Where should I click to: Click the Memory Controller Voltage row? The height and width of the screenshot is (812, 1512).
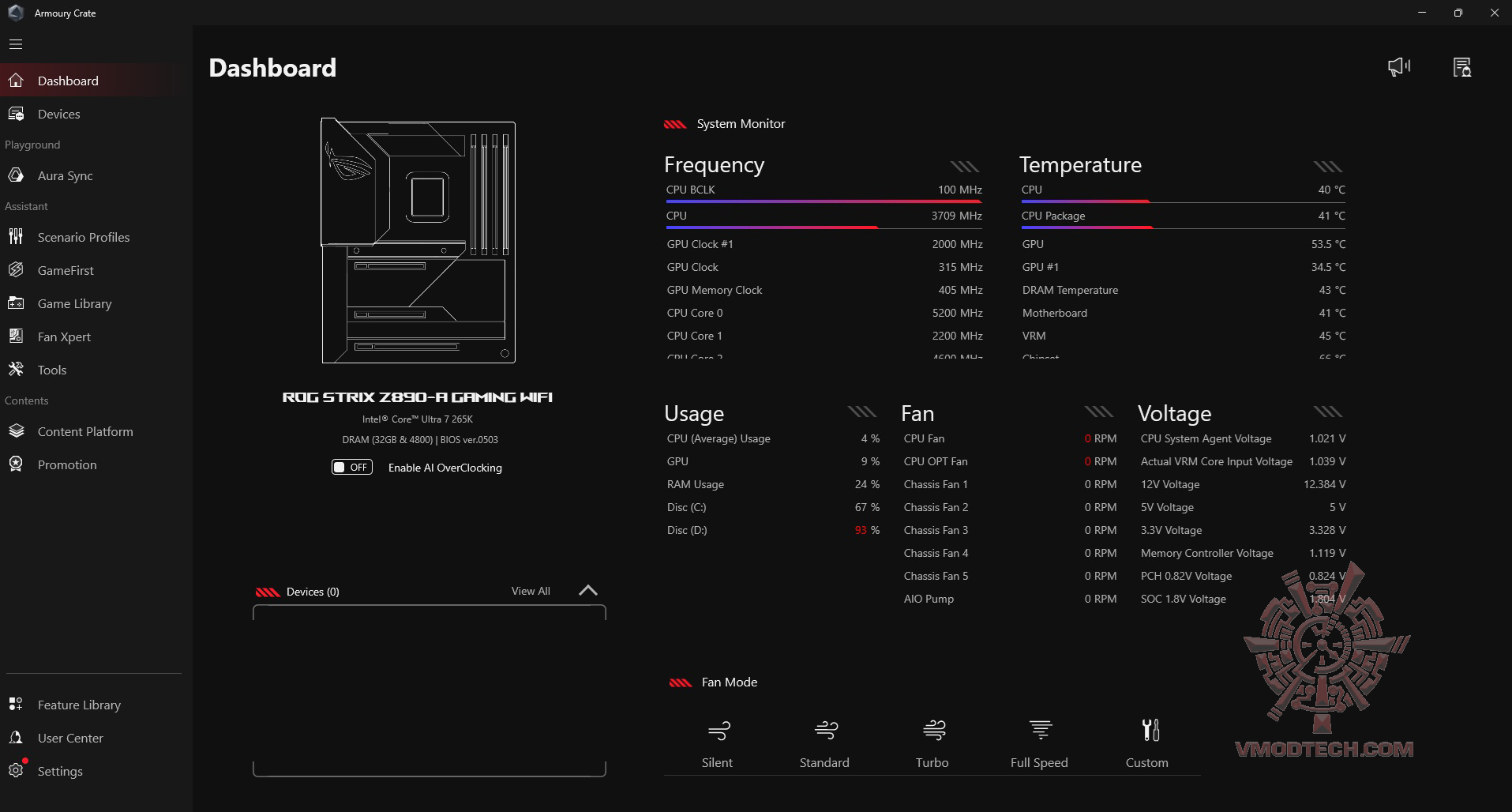pyautogui.click(x=1243, y=553)
